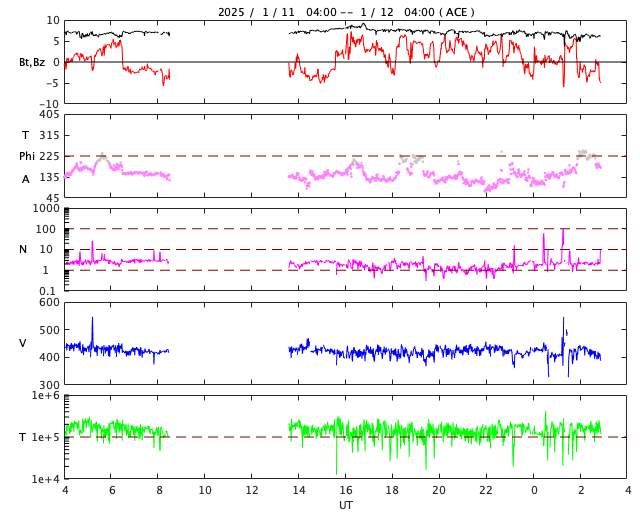Select the Bt,Bz axis label

[32, 62]
